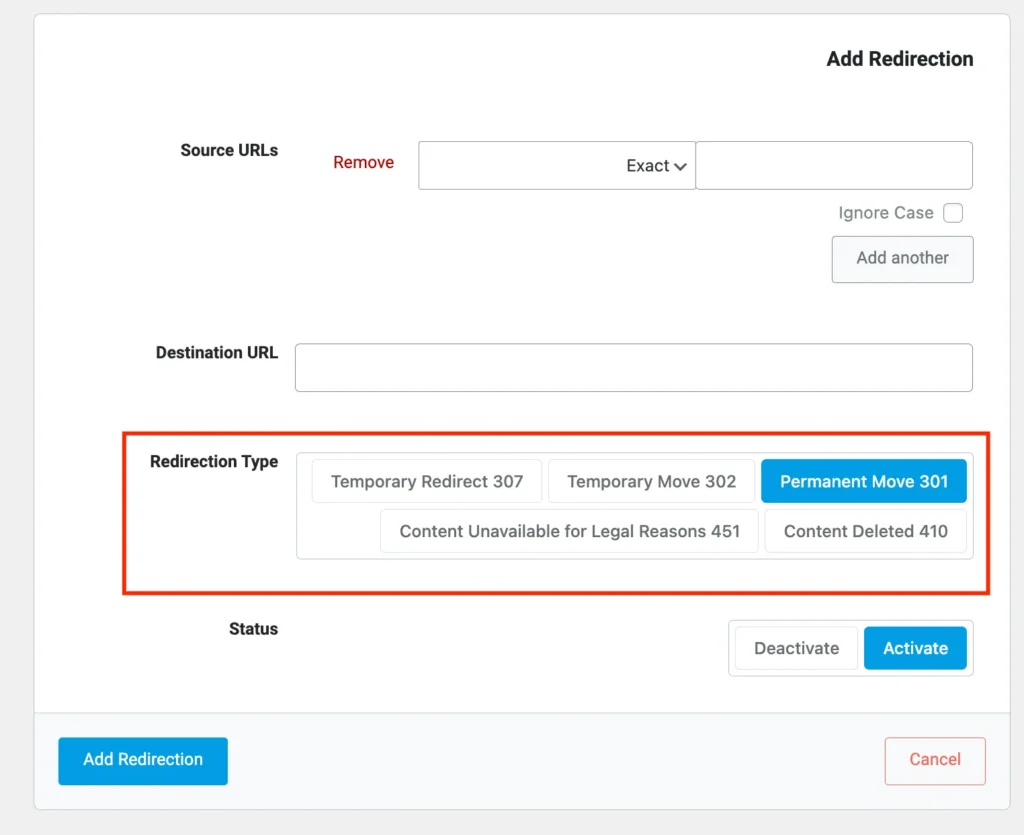The height and width of the screenshot is (835, 1024).
Task: Click the Redirection Type label
Action: 214,462
